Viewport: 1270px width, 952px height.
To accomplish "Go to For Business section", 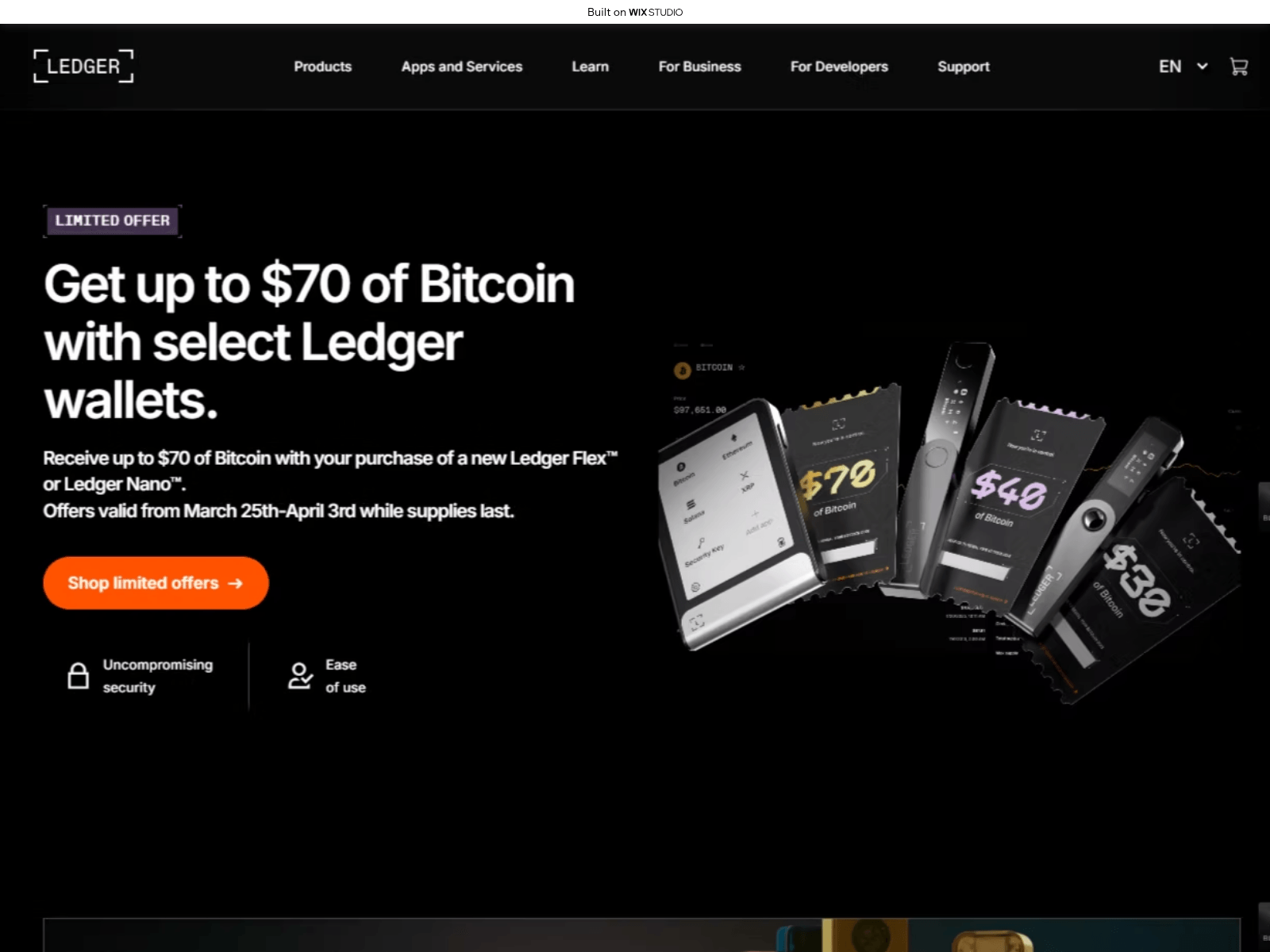I will click(x=699, y=67).
